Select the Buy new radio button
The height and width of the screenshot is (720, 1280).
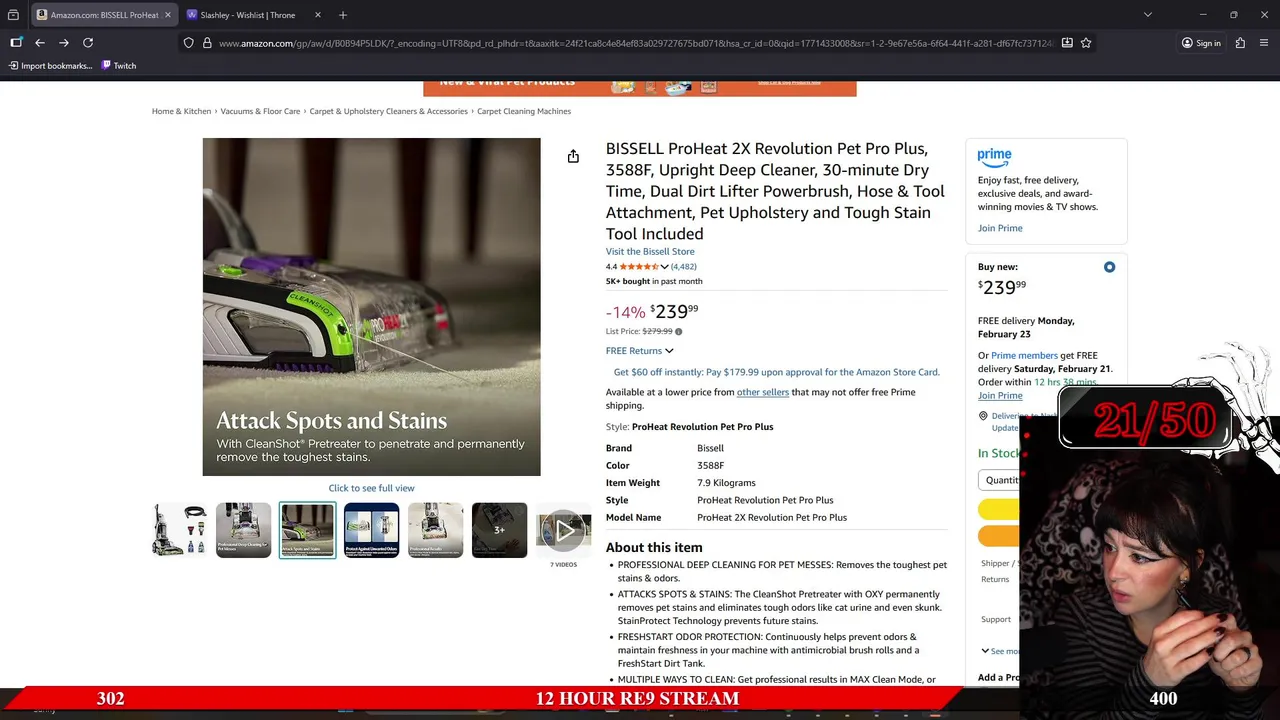pos(1109,267)
